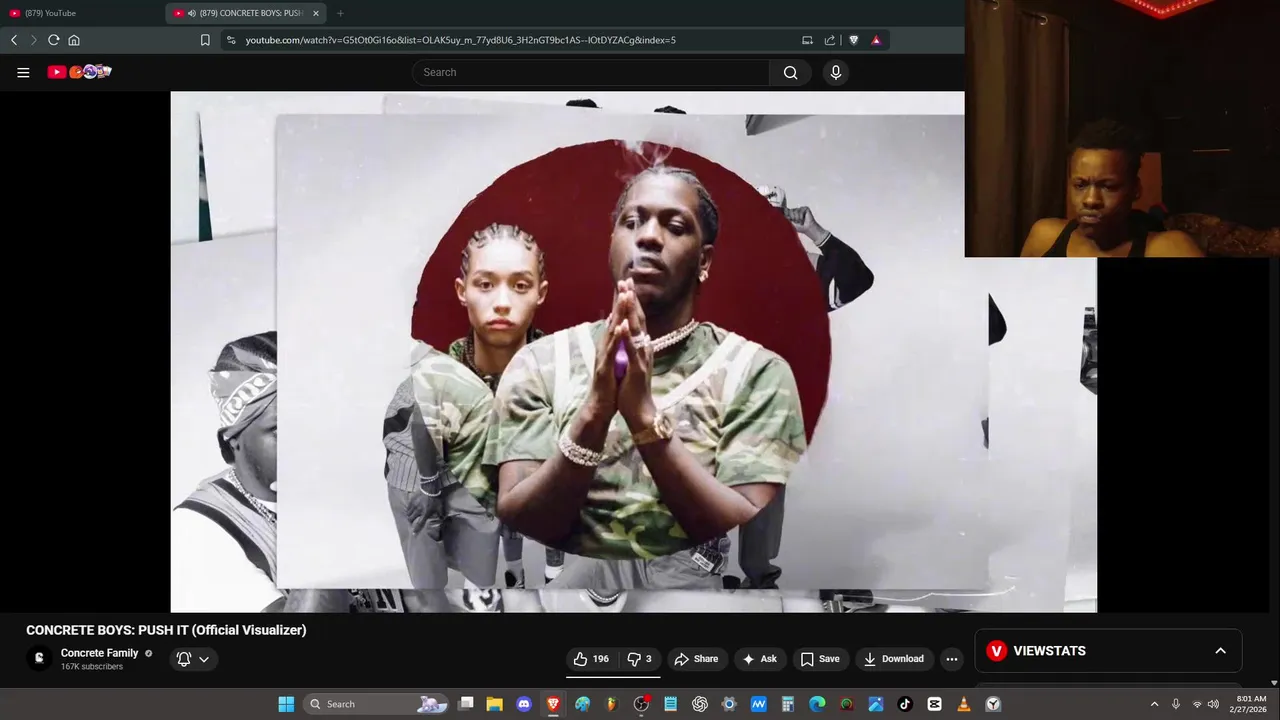
Task: Collapse the VIEWSTATS panel chevron
Action: 1220,651
